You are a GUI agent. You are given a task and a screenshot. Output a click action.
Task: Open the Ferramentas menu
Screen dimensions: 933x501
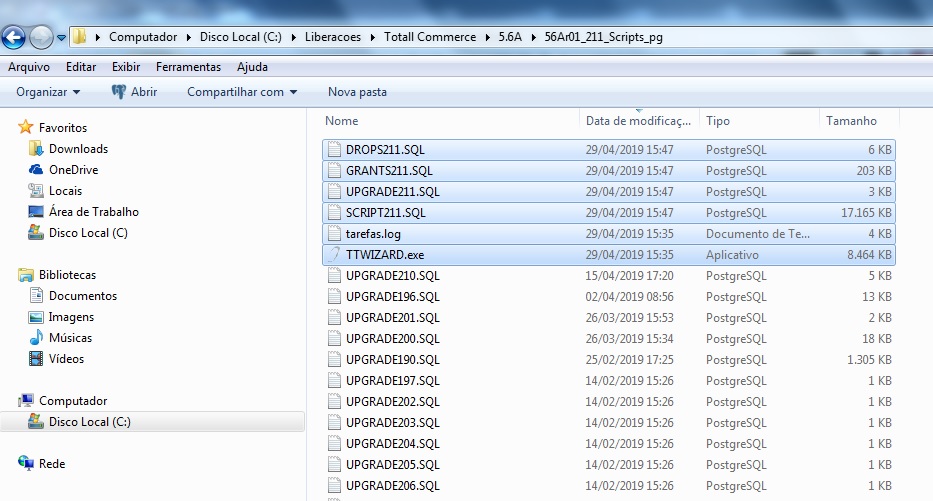pos(188,67)
